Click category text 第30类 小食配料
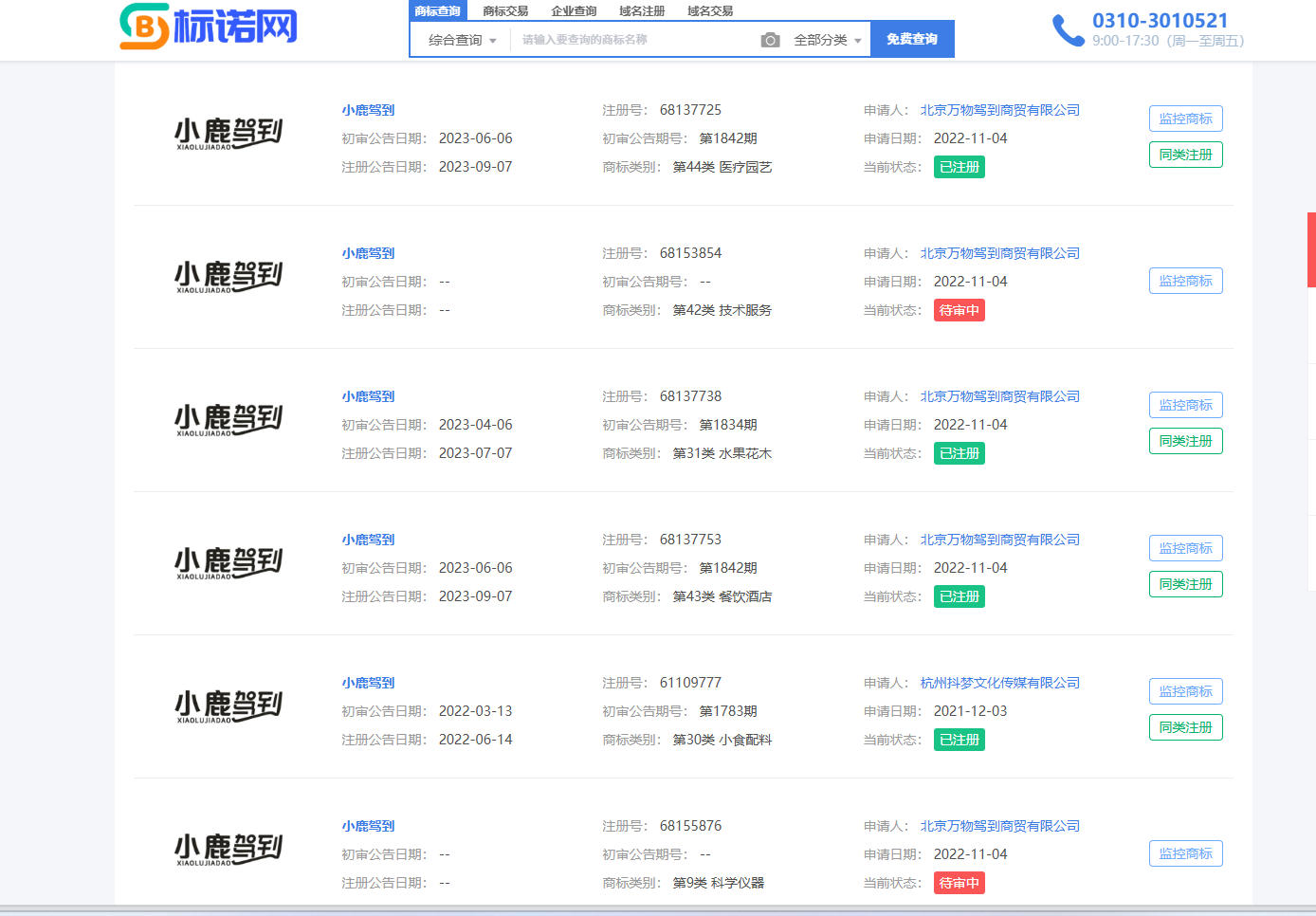Screen dimensions: 1316x916 pyautogui.click(x=722, y=740)
